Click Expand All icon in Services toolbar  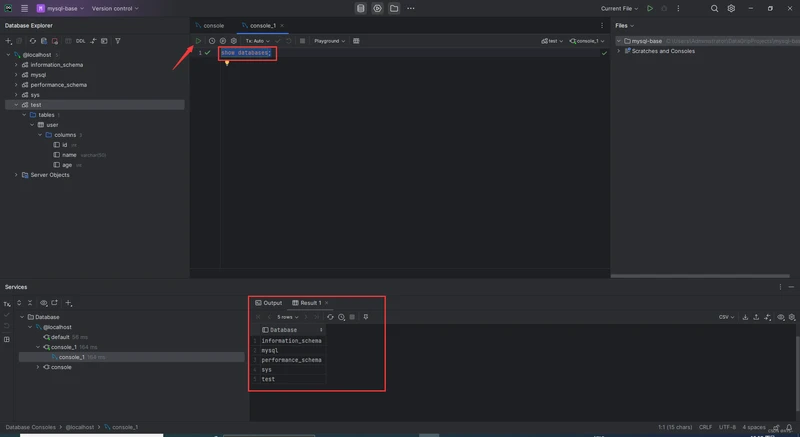click(19, 303)
